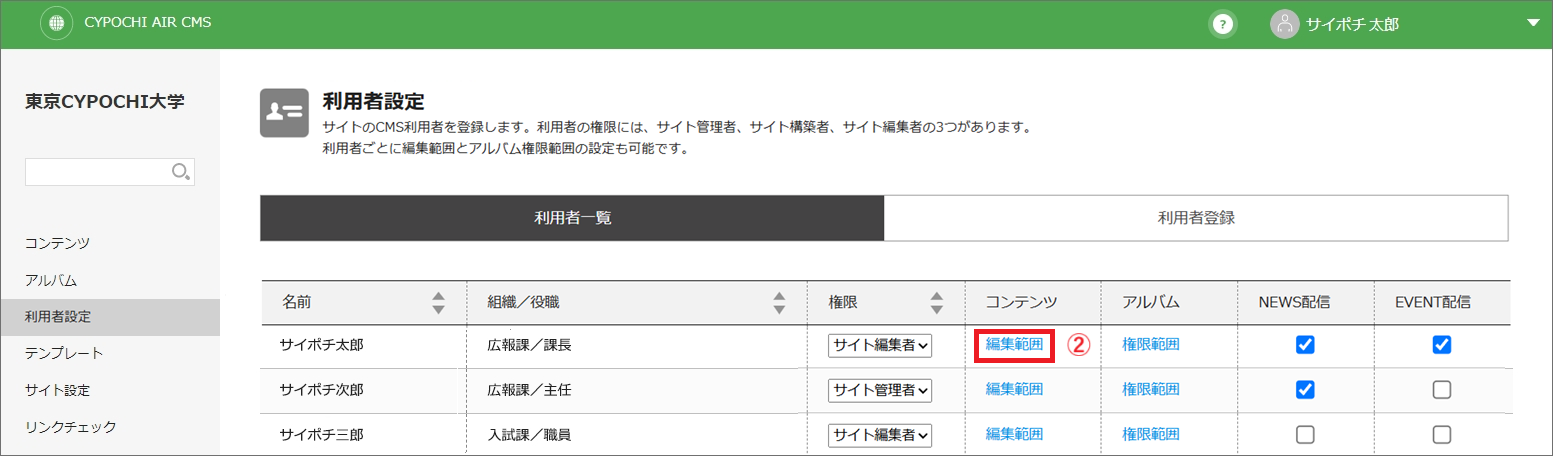Click the 東京CYPOCHI大学 site title
The height and width of the screenshot is (456, 1553).
pyautogui.click(x=105, y=102)
